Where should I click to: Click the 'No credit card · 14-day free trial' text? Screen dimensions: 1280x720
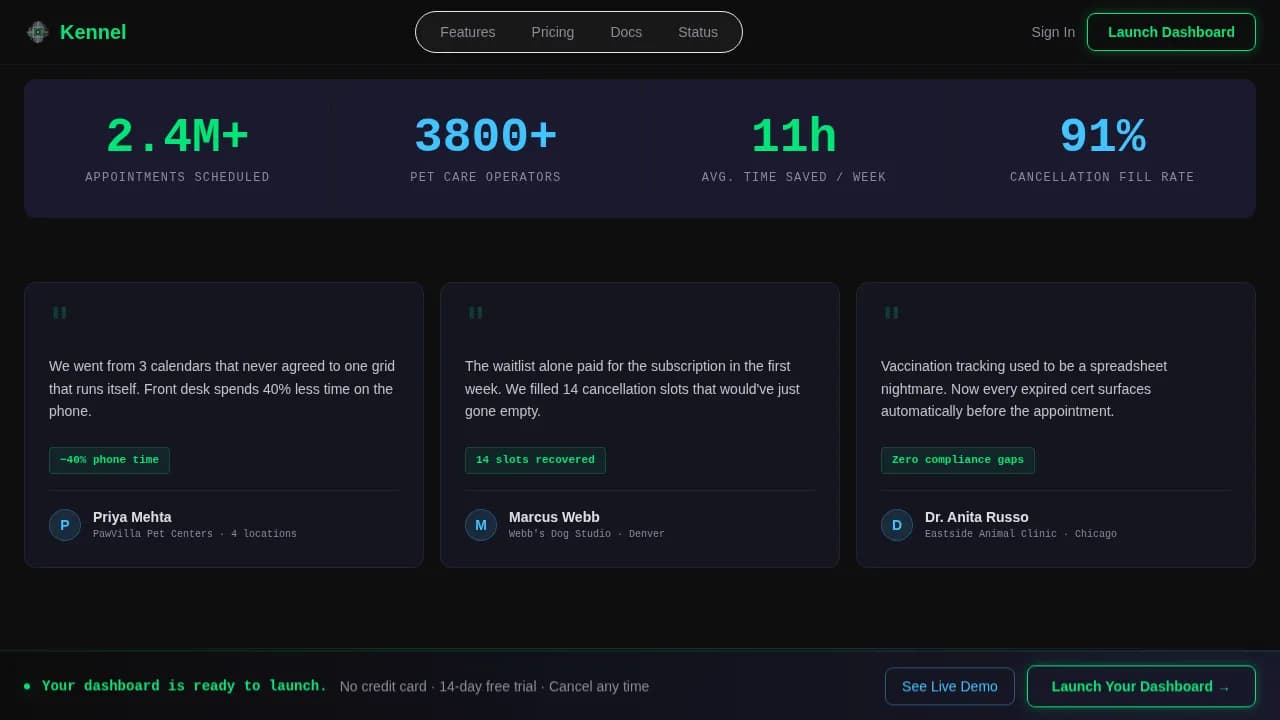point(494,686)
